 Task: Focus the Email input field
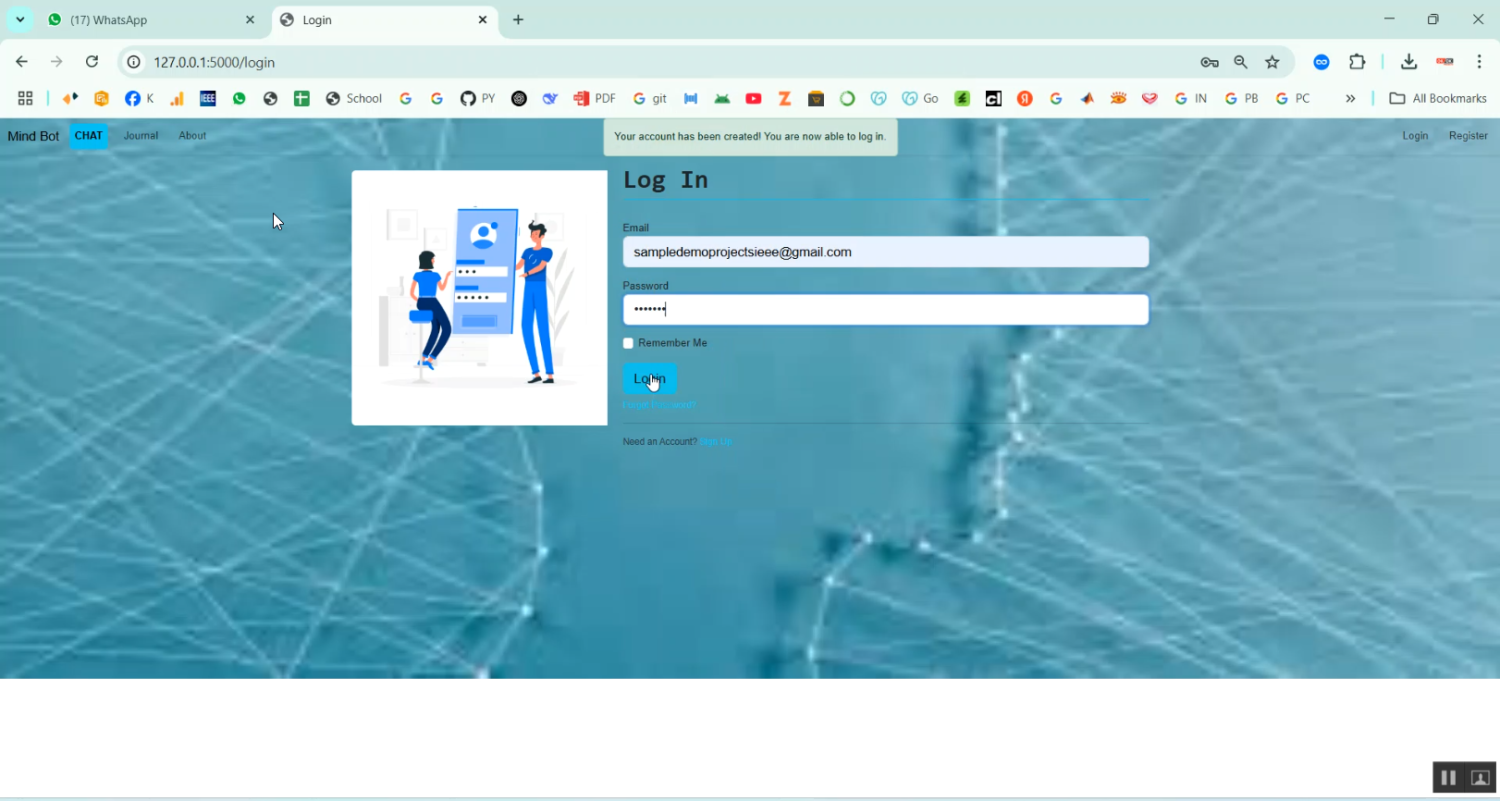pyautogui.click(x=885, y=252)
